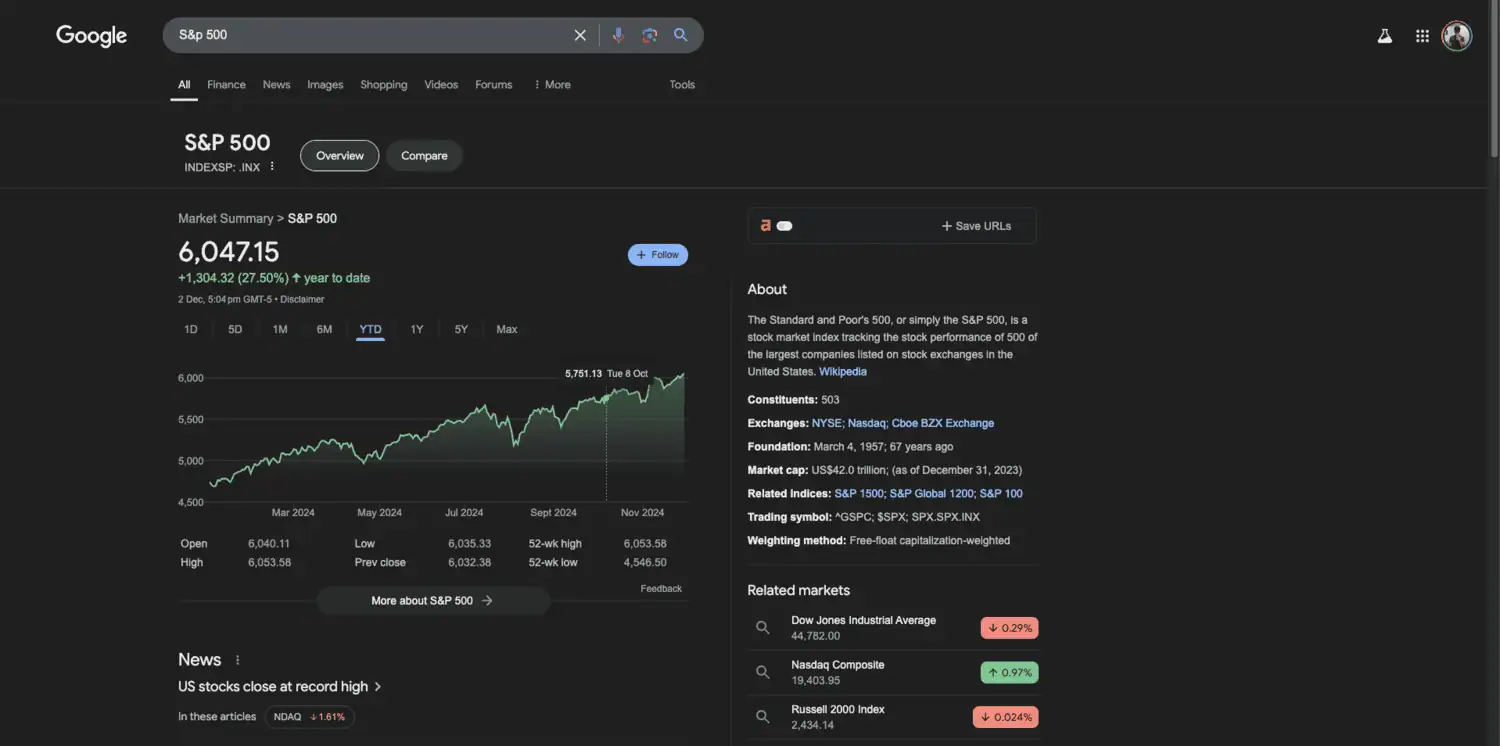This screenshot has width=1500, height=746.
Task: Open the Google account profile picture
Action: [x=1457, y=36]
